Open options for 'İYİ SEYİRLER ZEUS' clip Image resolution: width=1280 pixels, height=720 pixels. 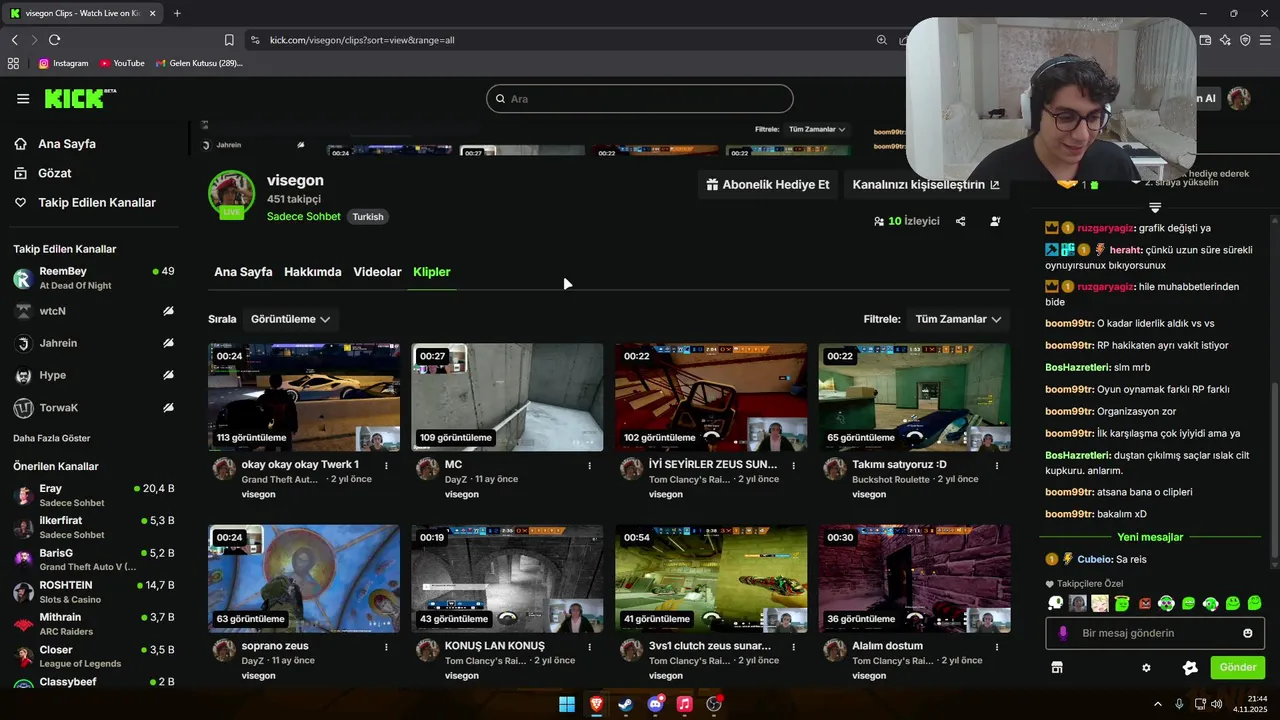(x=793, y=465)
